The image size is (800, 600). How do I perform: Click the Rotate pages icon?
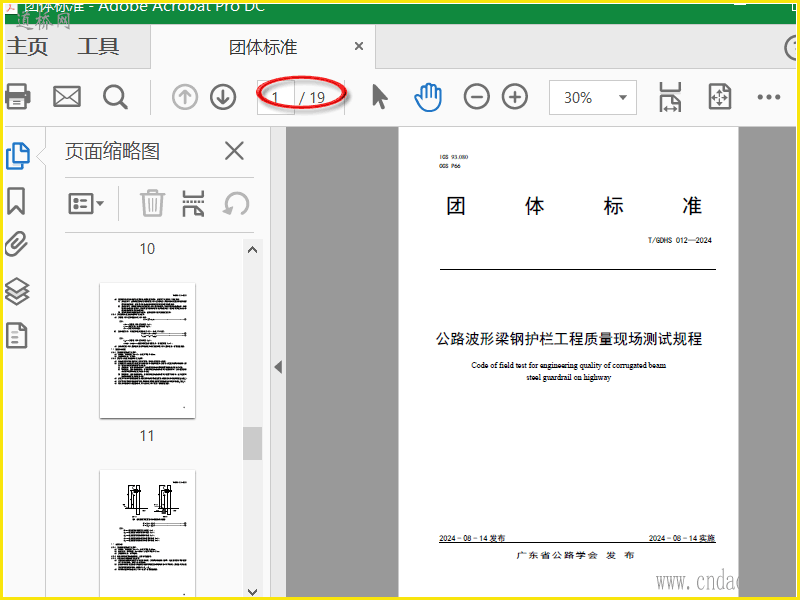236,204
